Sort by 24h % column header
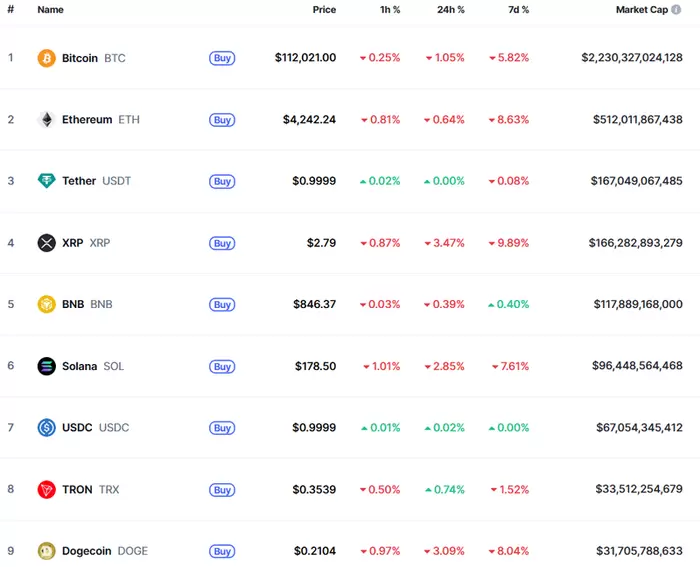Screen dimensions: 700x567 (x=448, y=9)
